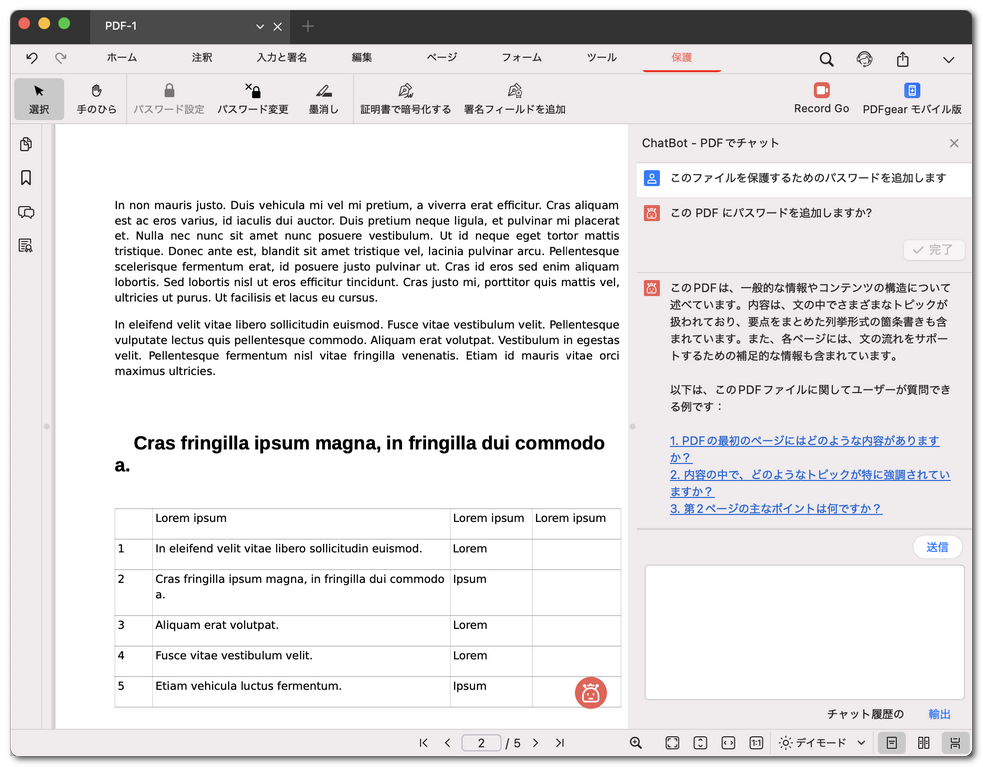Image resolution: width=983 pixels, height=767 pixels.
Task: Open the フォーム ribbon tab
Action: tap(521, 58)
